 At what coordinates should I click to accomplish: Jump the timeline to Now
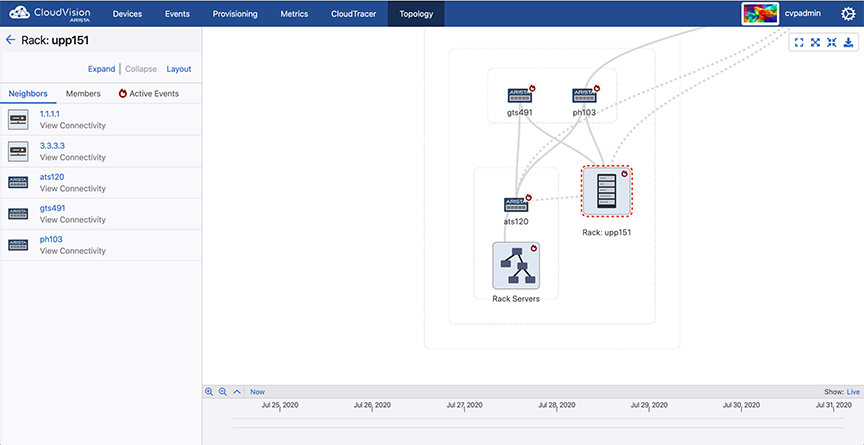pos(257,392)
